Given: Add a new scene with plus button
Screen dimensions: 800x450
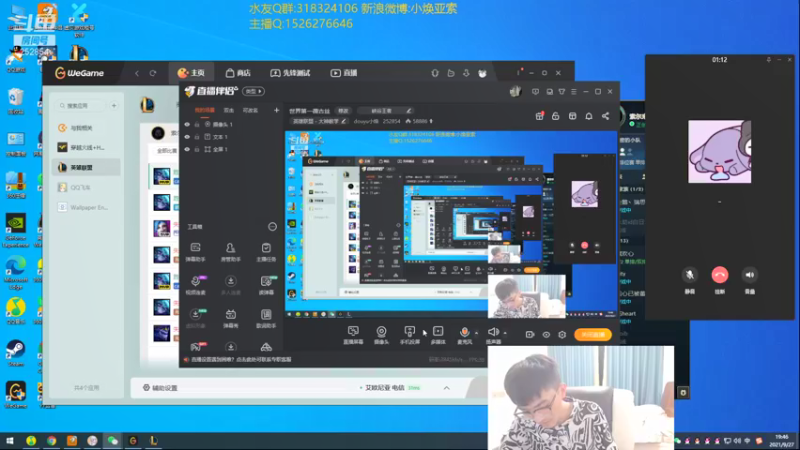Looking at the screenshot, I should point(276,110).
